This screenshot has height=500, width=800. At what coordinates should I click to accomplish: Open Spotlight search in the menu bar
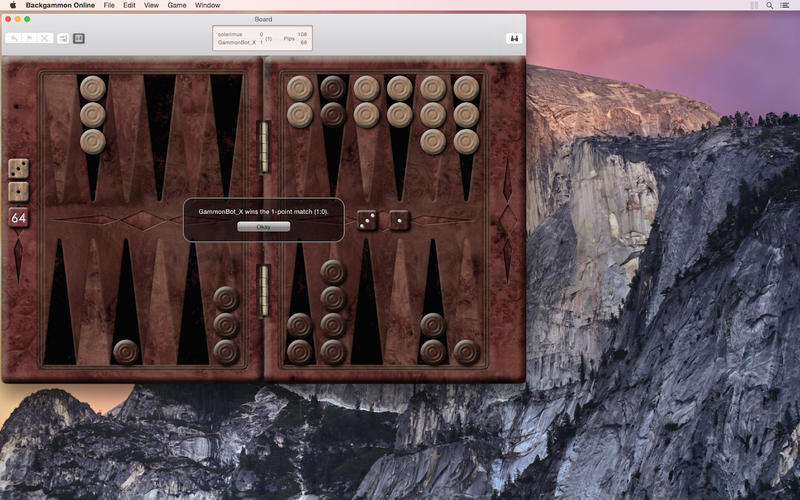[769, 5]
